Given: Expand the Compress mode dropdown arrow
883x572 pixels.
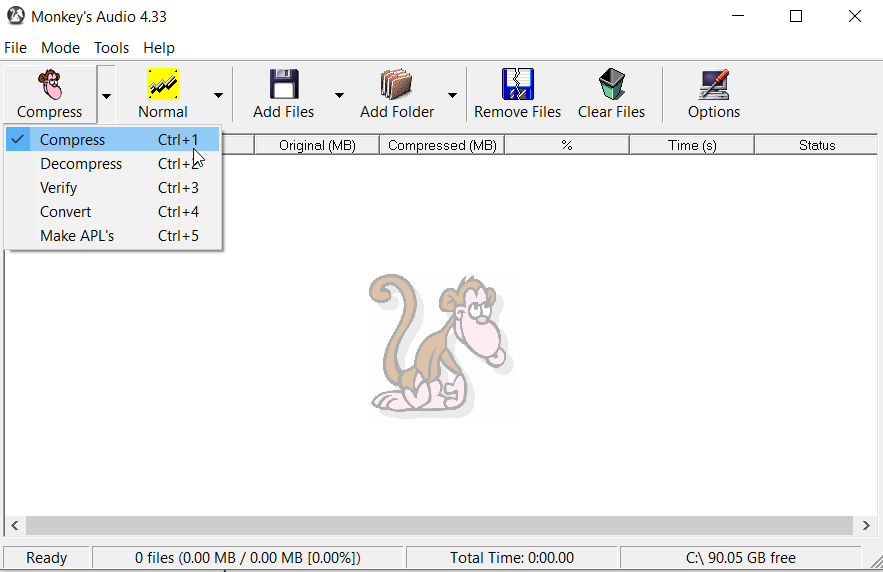Looking at the screenshot, I should click(106, 96).
